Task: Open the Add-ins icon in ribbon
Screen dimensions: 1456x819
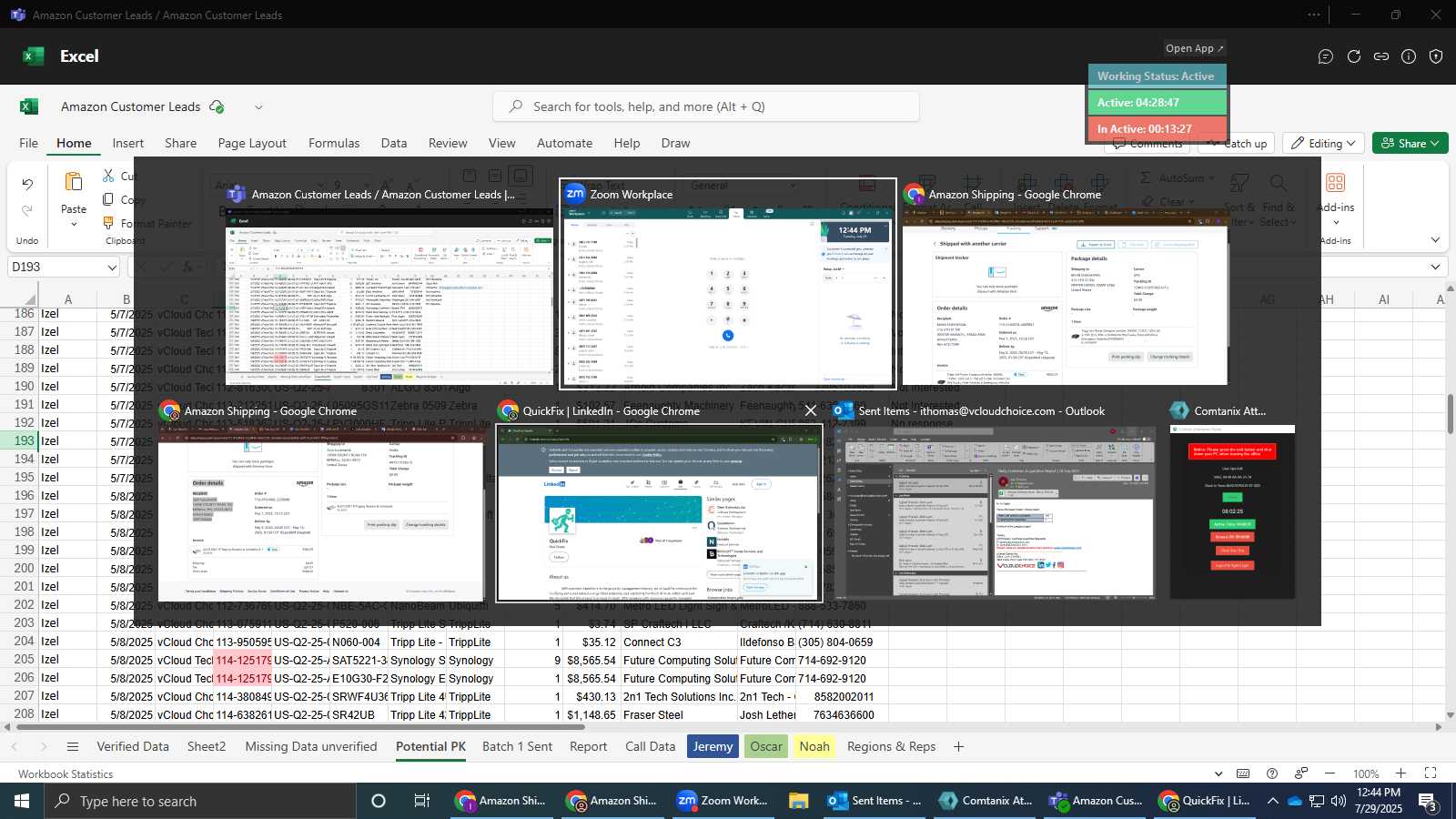Action: pyautogui.click(x=1335, y=183)
